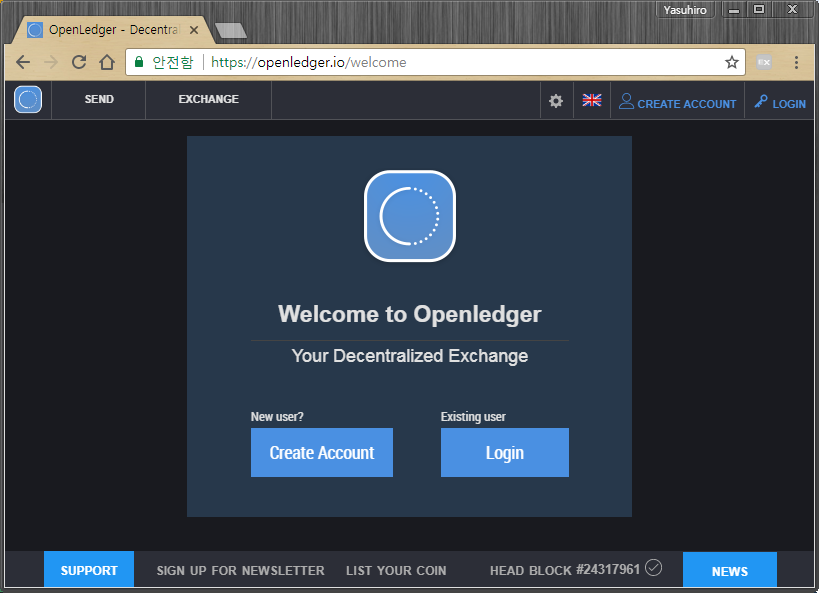The width and height of the screenshot is (819, 593).
Task: Click the address bar URL field
Action: tap(435, 63)
